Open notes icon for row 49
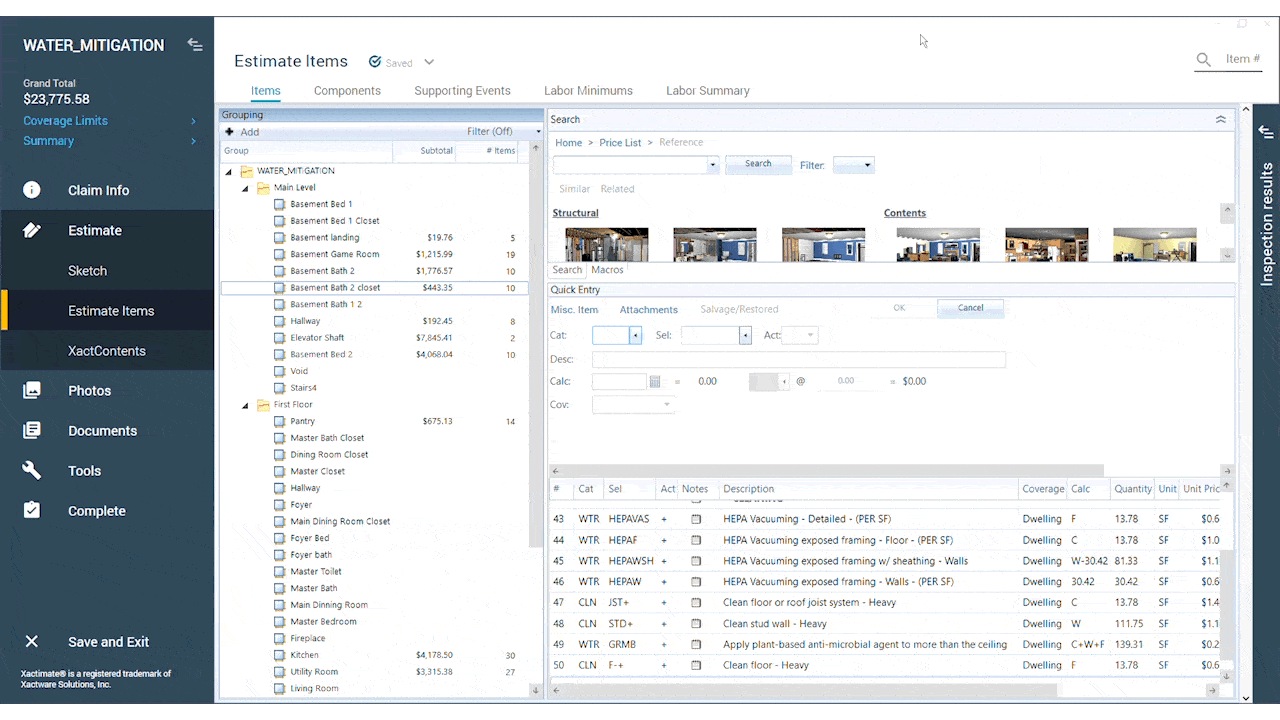Viewport: 1280px width, 720px height. tap(696, 645)
